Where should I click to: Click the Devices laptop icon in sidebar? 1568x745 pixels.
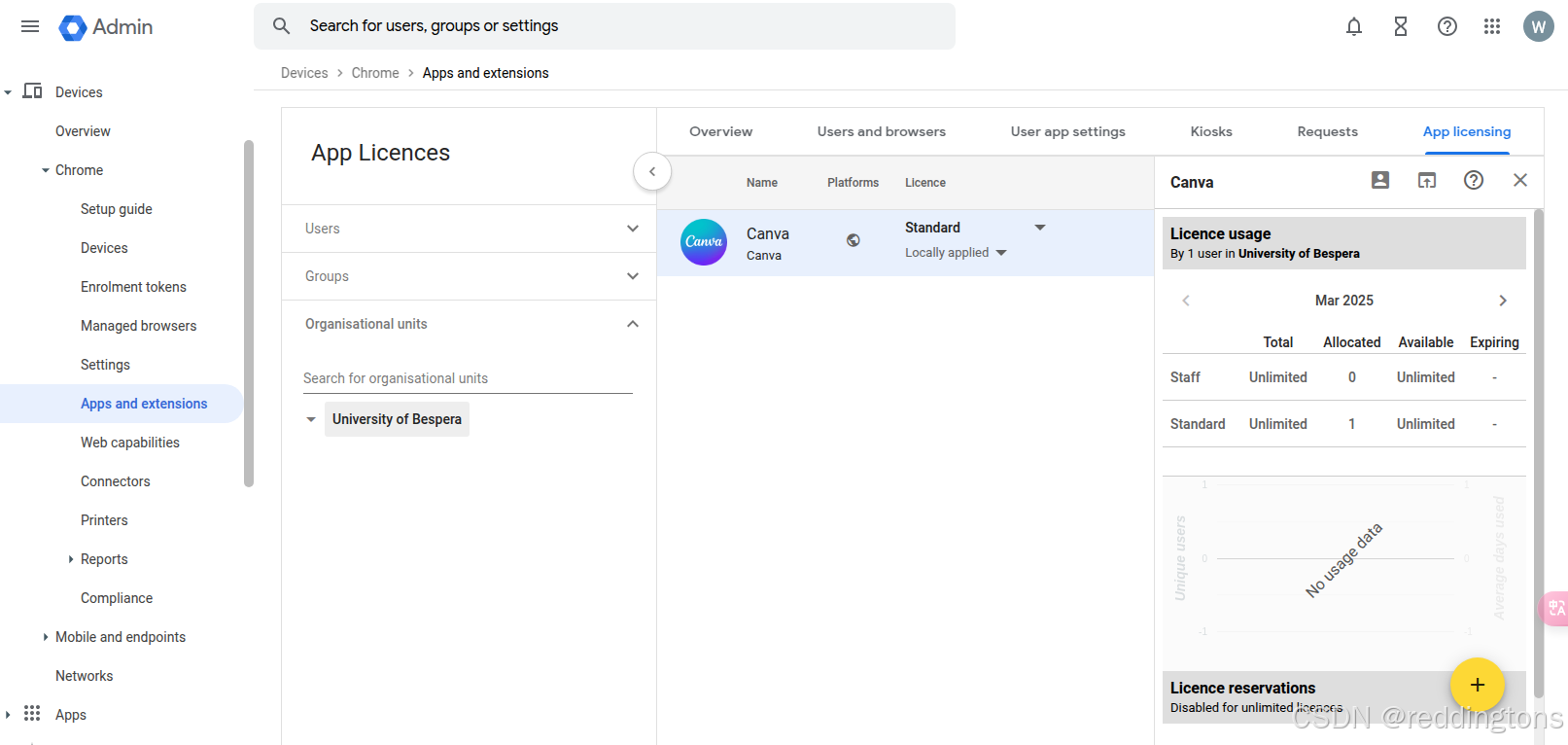point(32,91)
